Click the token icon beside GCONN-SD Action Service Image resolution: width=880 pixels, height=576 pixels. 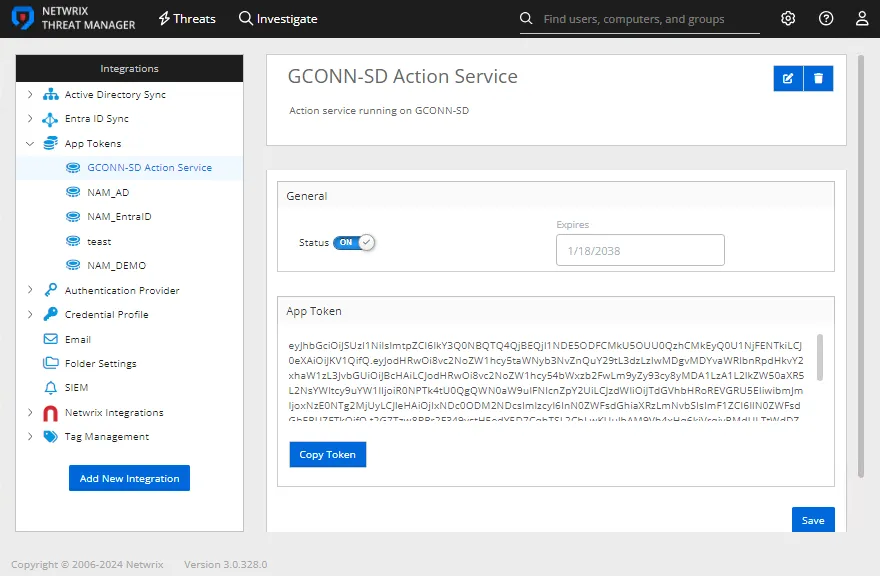click(73, 168)
